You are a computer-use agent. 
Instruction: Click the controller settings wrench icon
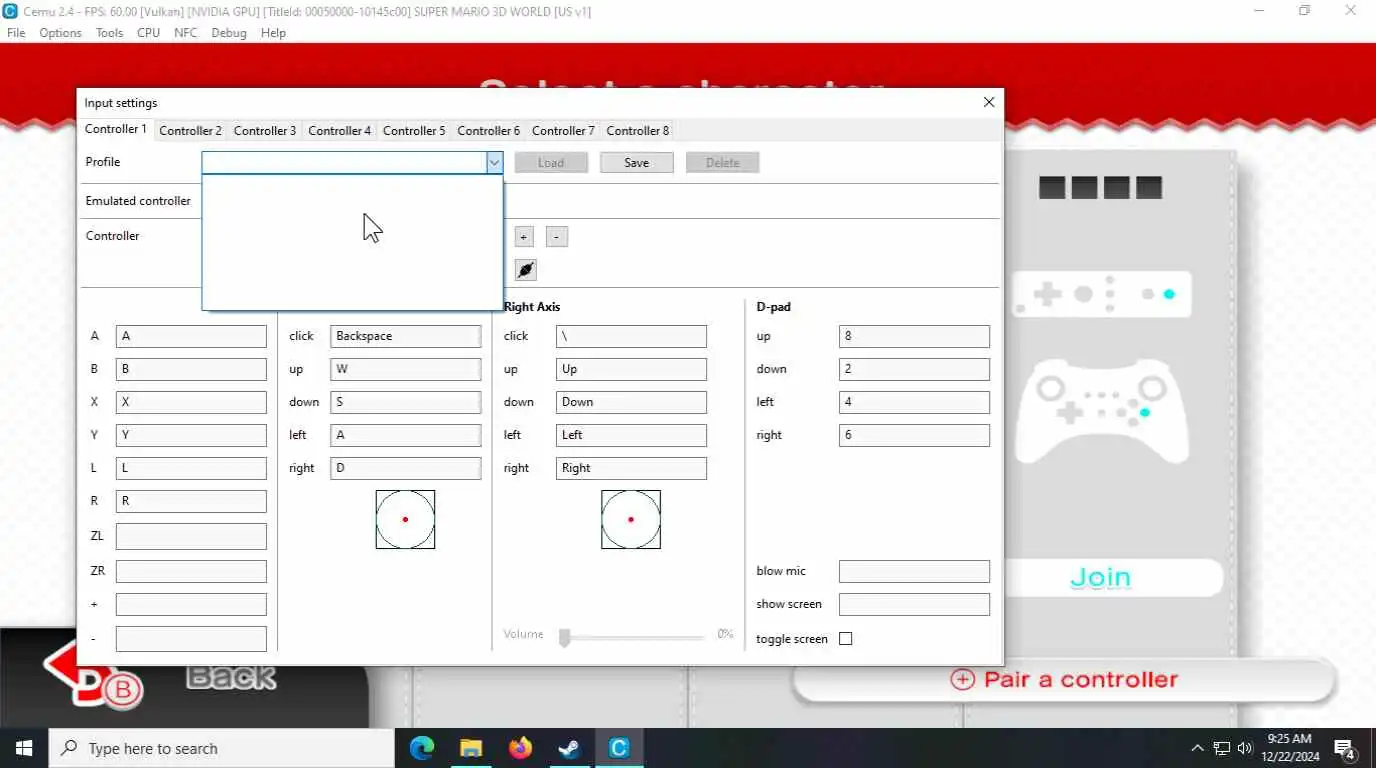(526, 270)
